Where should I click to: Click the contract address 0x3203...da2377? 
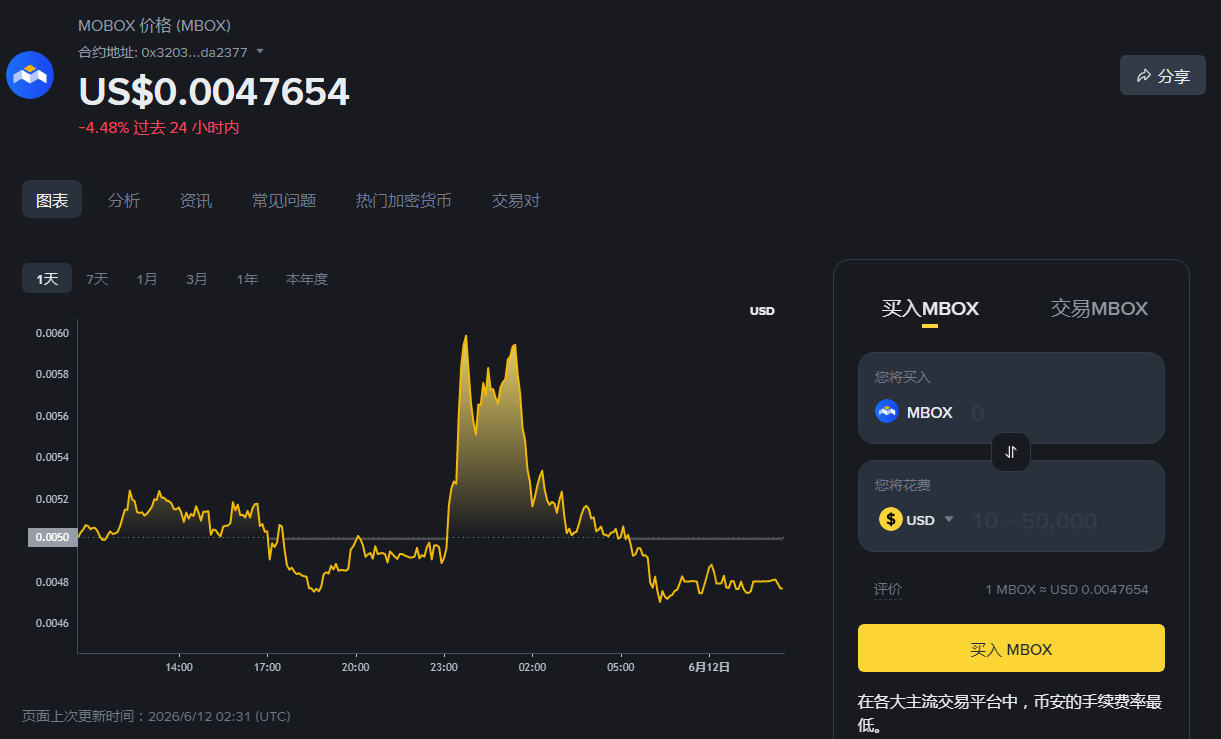click(x=194, y=51)
